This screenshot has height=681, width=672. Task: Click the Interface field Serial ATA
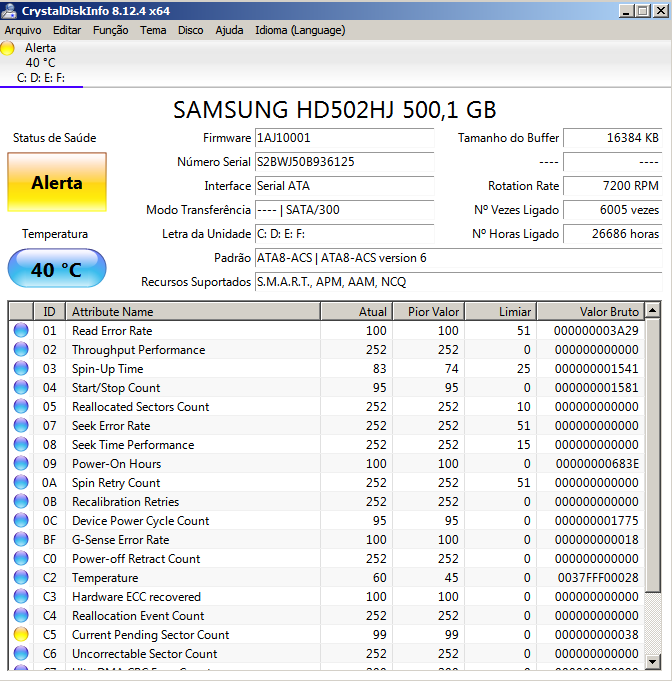(x=344, y=186)
